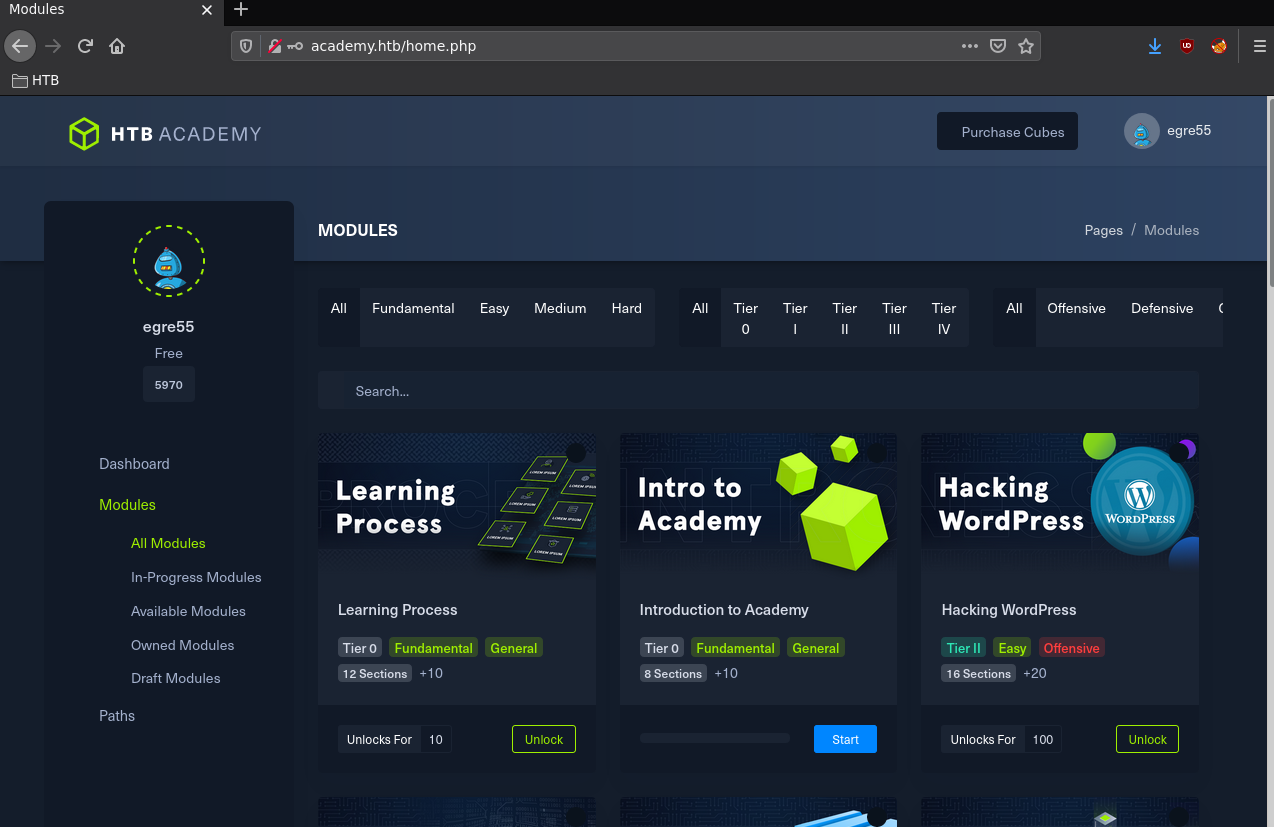
Task: Click the 16 Sections badge
Action: [979, 674]
